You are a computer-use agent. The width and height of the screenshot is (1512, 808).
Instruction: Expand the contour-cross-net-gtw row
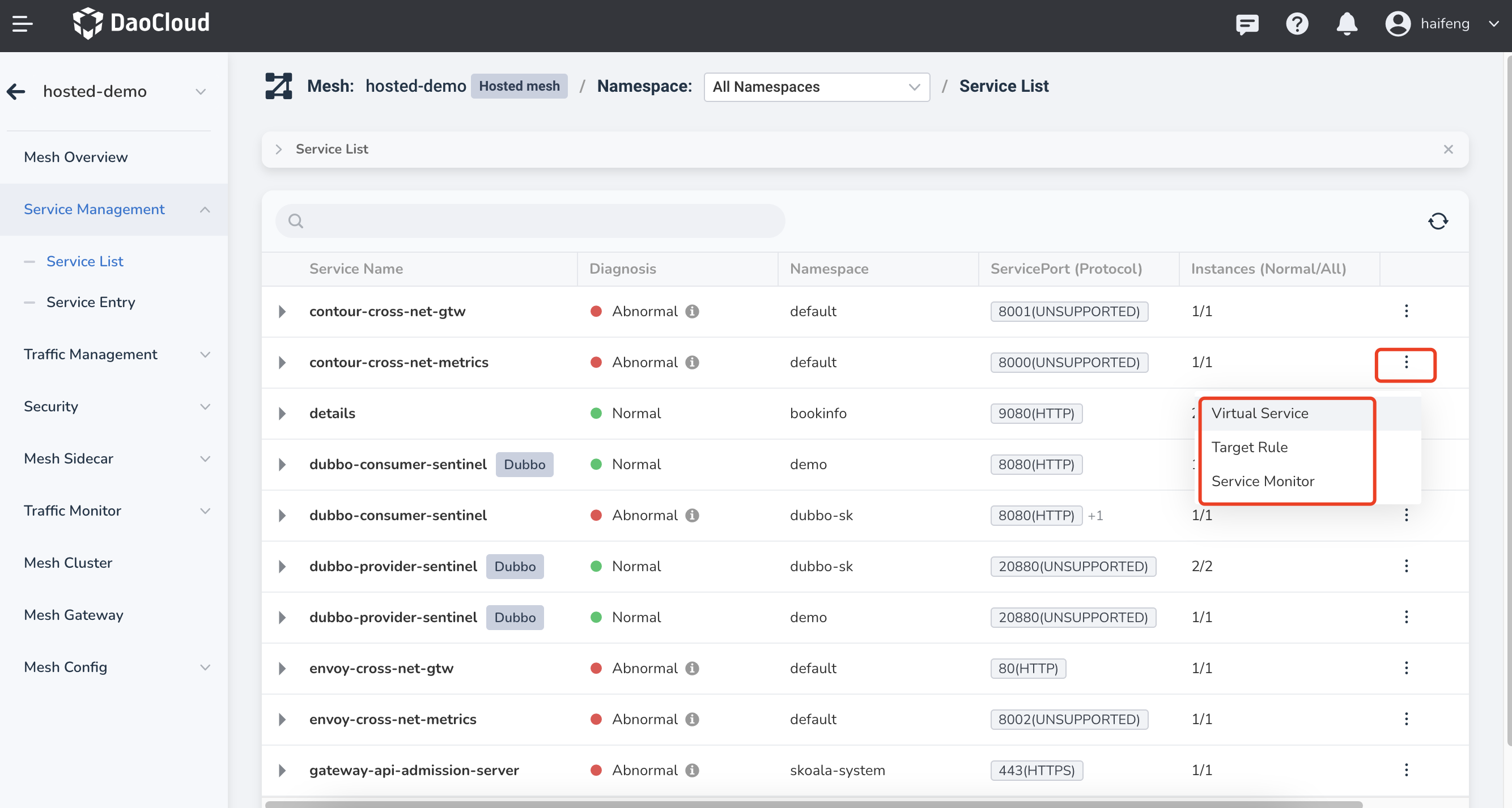click(282, 312)
